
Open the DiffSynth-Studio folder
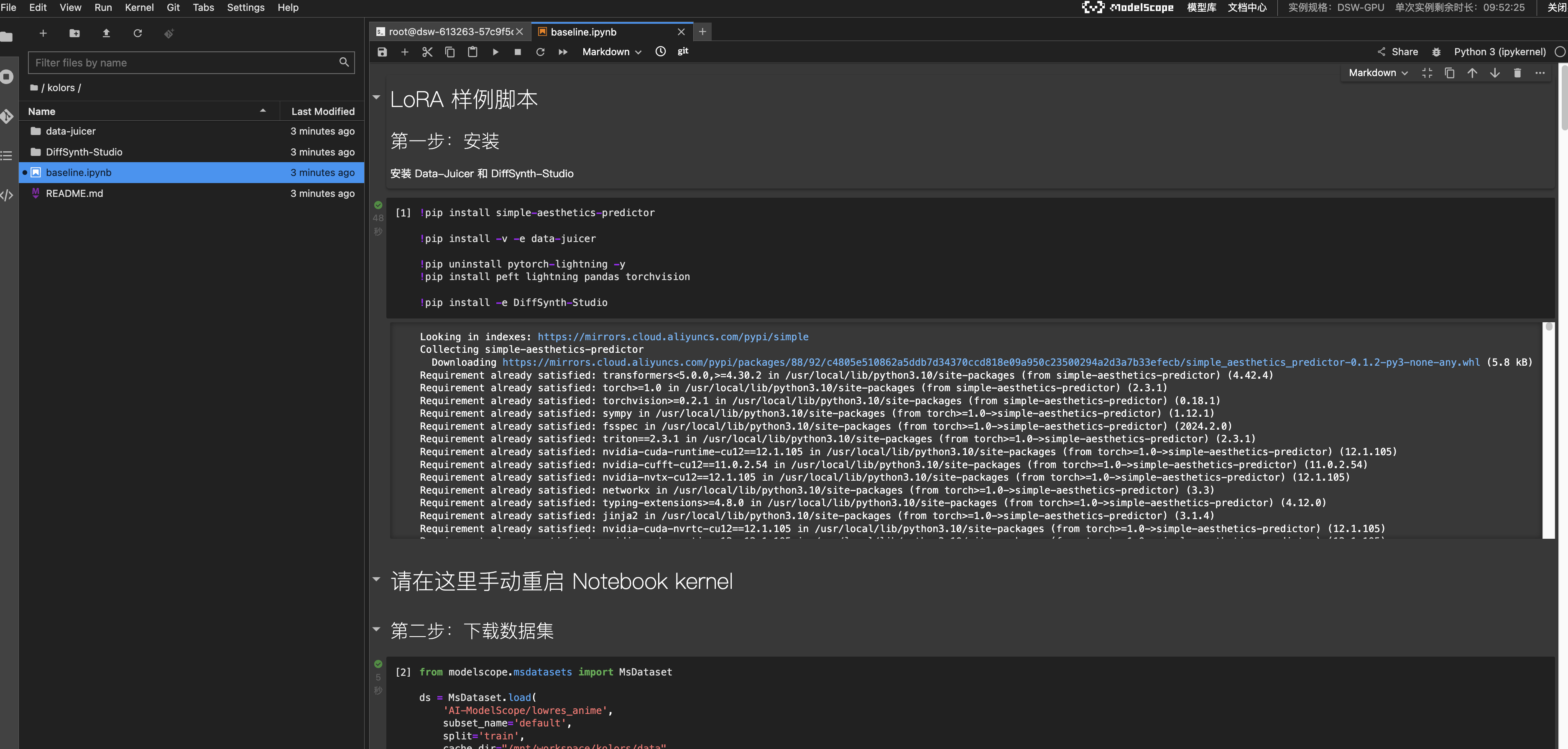[x=192, y=151]
